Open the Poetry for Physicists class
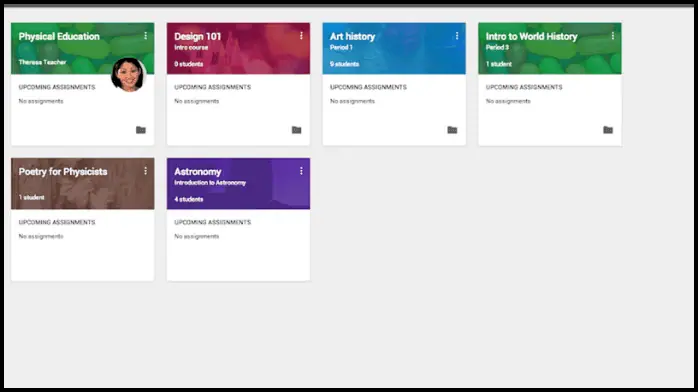The image size is (698, 392). click(63, 172)
